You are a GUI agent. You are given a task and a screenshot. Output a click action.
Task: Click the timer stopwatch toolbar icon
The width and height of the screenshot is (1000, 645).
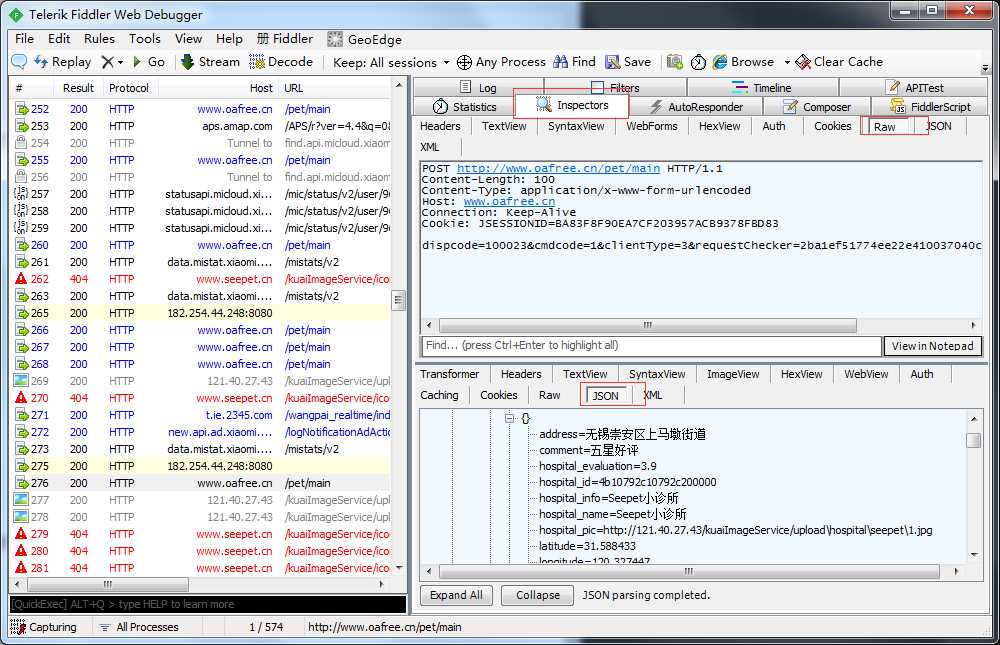coord(698,62)
